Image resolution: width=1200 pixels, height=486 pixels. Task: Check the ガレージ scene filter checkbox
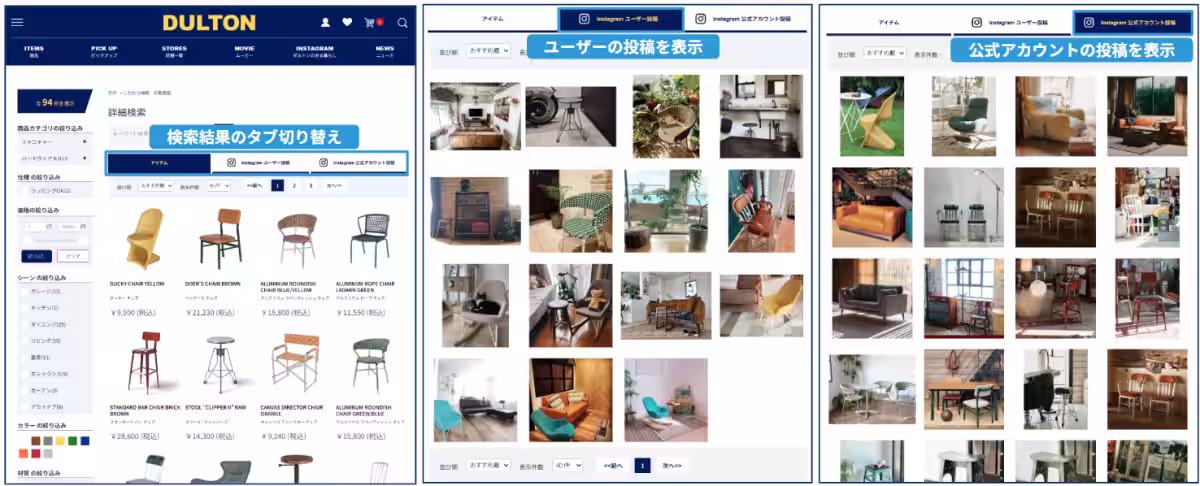pos(24,291)
